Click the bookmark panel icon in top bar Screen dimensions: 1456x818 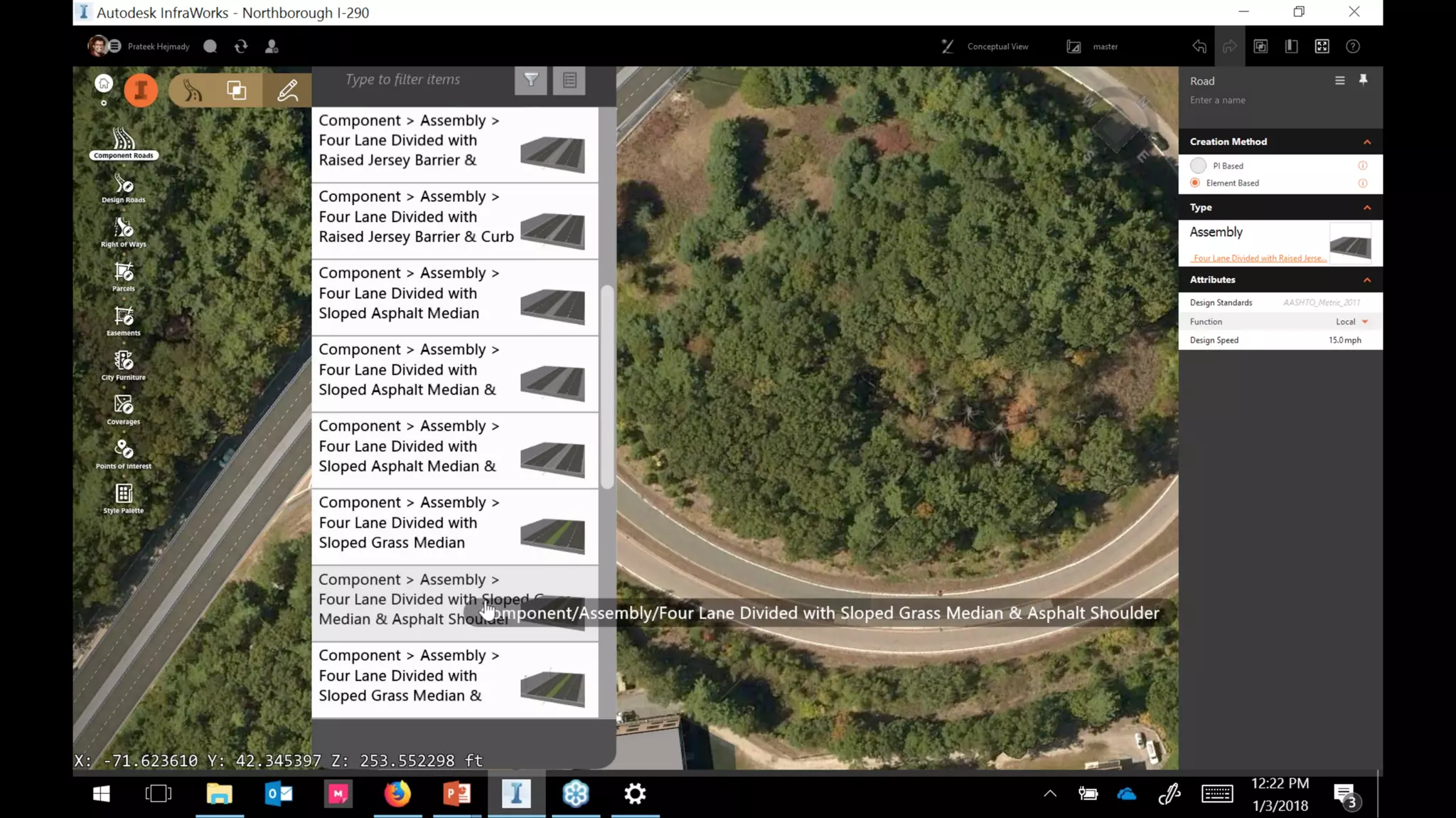1291,46
